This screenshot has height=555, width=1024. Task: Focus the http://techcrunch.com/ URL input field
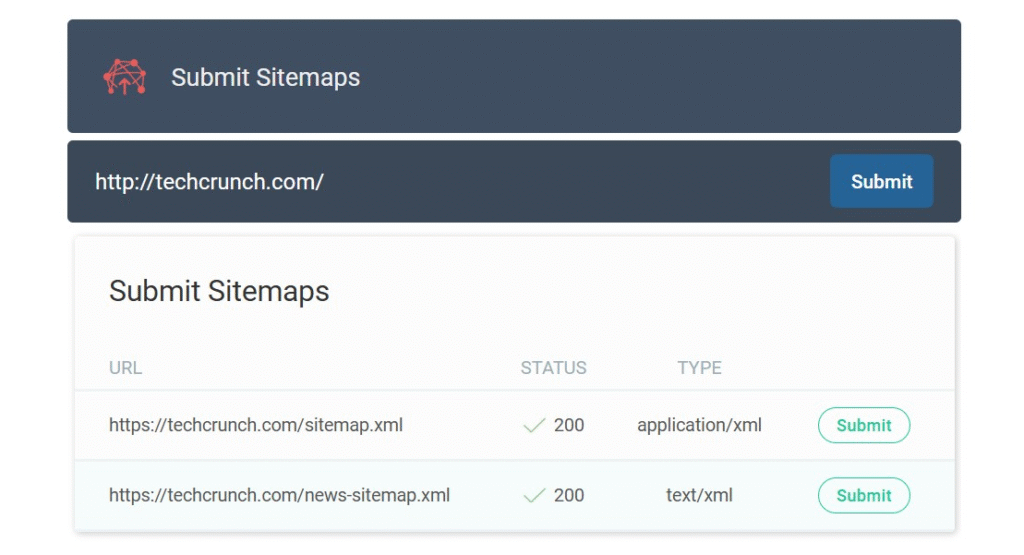tap(451, 182)
